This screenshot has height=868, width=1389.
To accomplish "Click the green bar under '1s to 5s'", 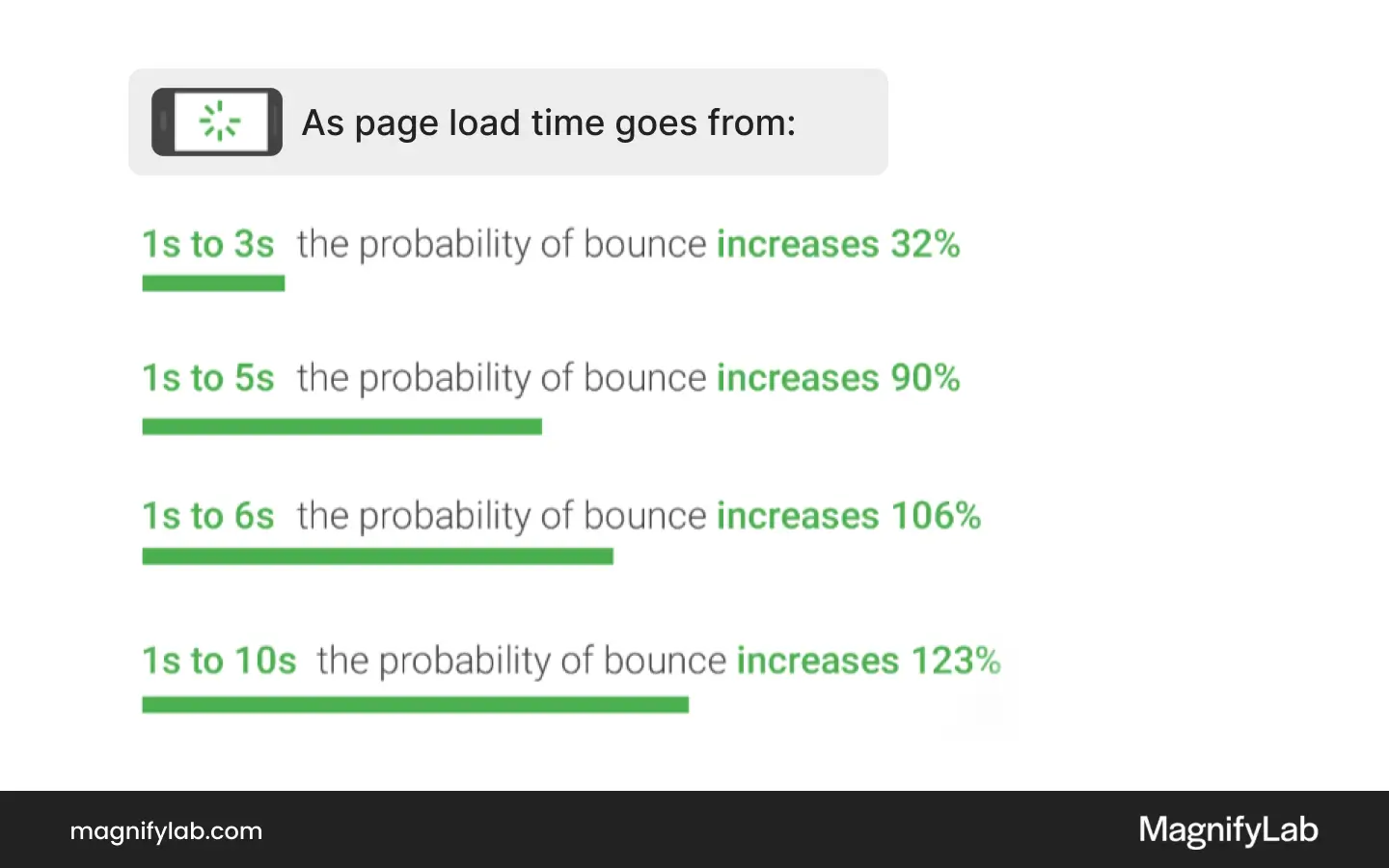I will tap(341, 426).
